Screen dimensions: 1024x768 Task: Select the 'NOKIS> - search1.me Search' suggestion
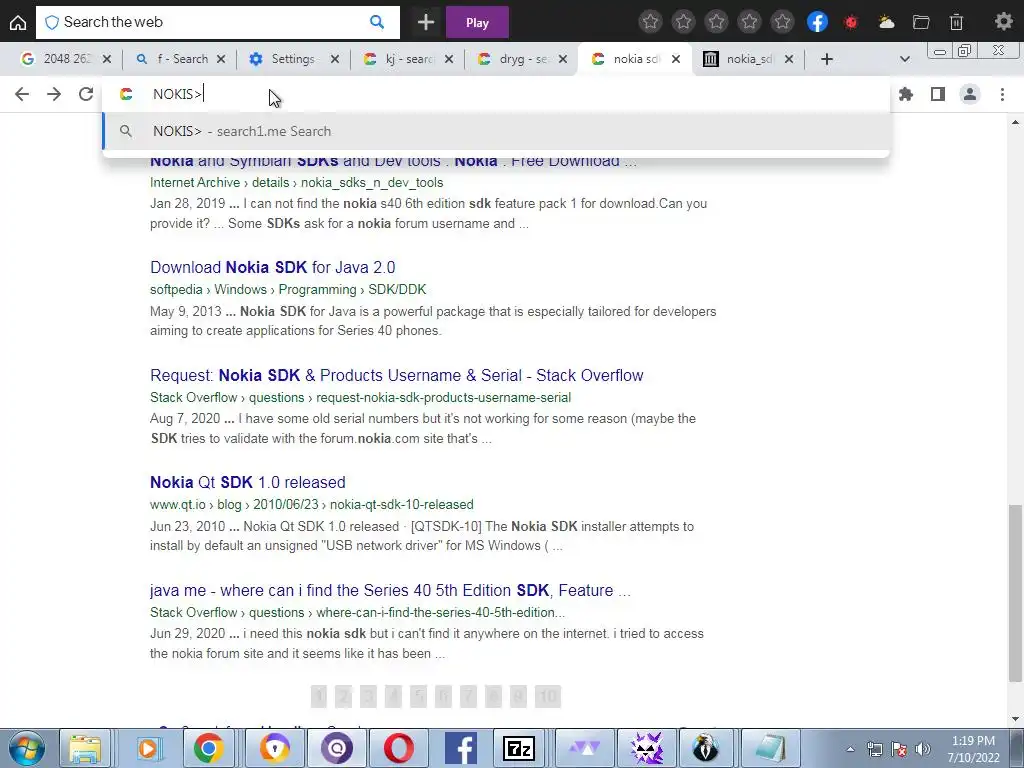pos(496,131)
